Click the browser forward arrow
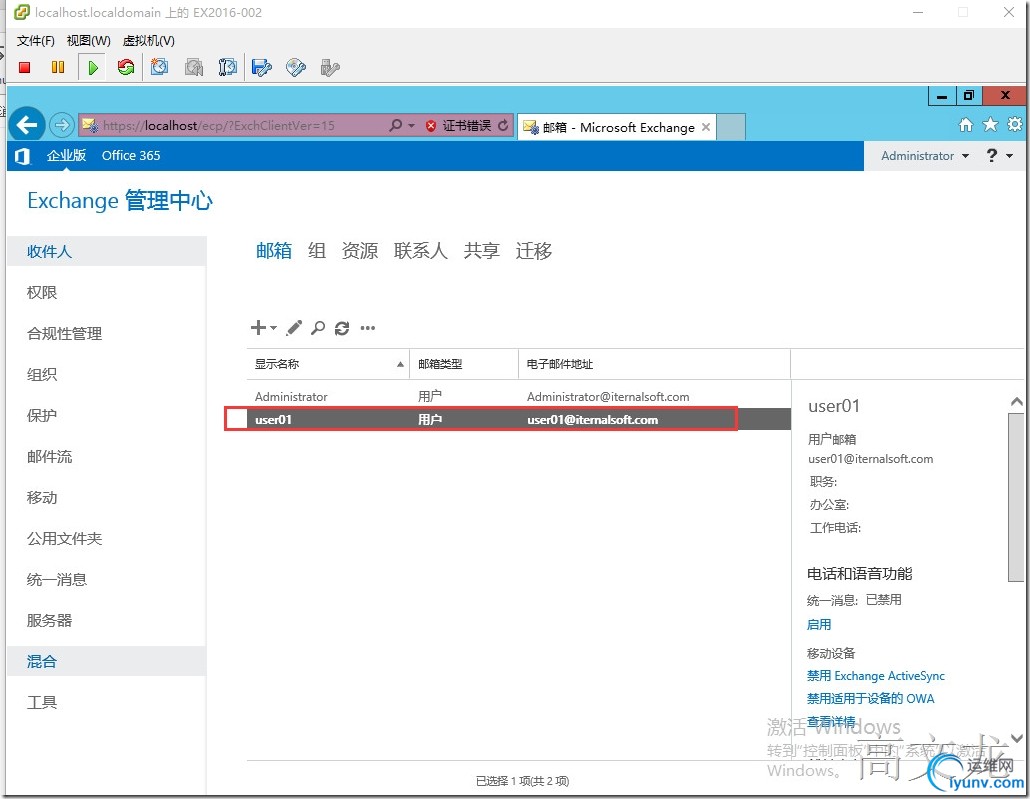Viewport: 1030px width, 799px height. pyautogui.click(x=62, y=125)
